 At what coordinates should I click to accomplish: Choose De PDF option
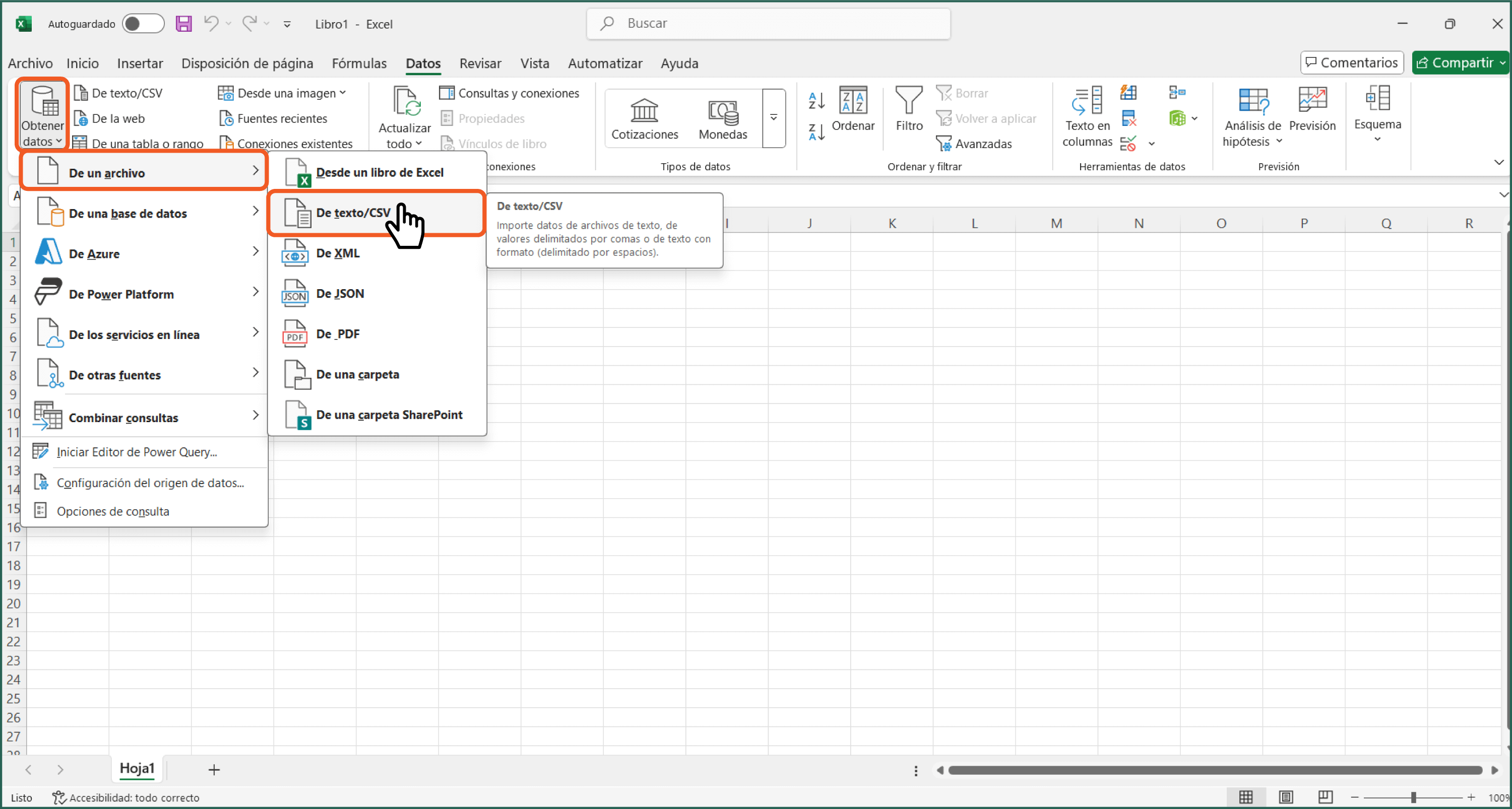pyautogui.click(x=377, y=334)
